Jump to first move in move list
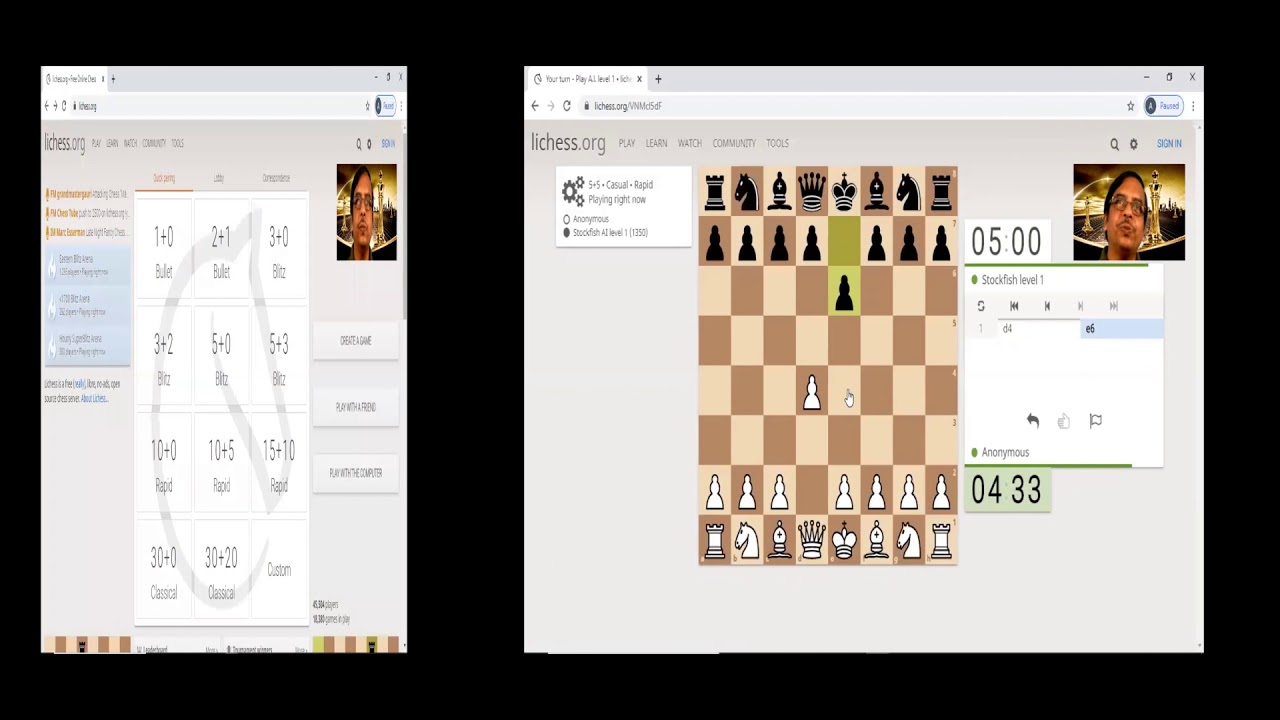The width and height of the screenshot is (1280, 720). point(1014,306)
